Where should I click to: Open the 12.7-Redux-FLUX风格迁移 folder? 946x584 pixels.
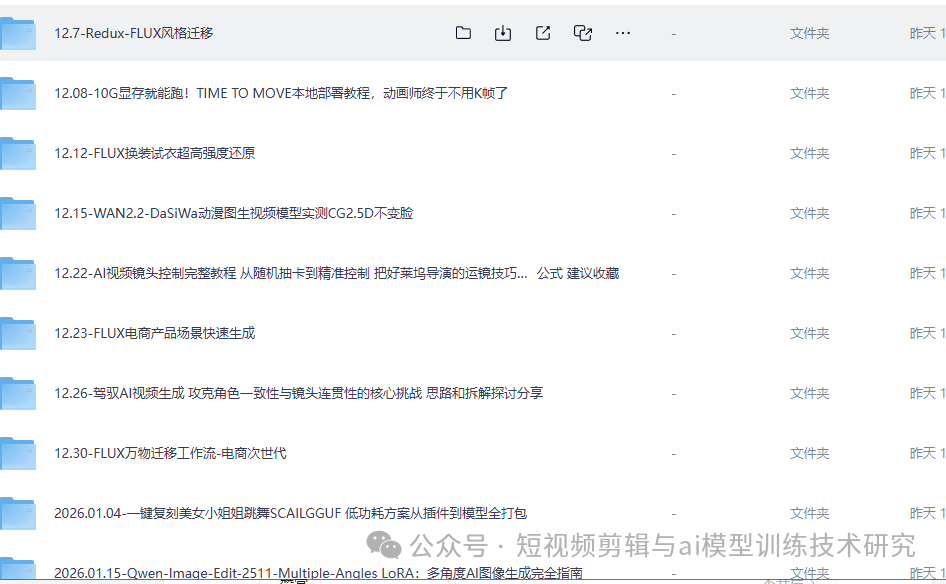(x=135, y=33)
